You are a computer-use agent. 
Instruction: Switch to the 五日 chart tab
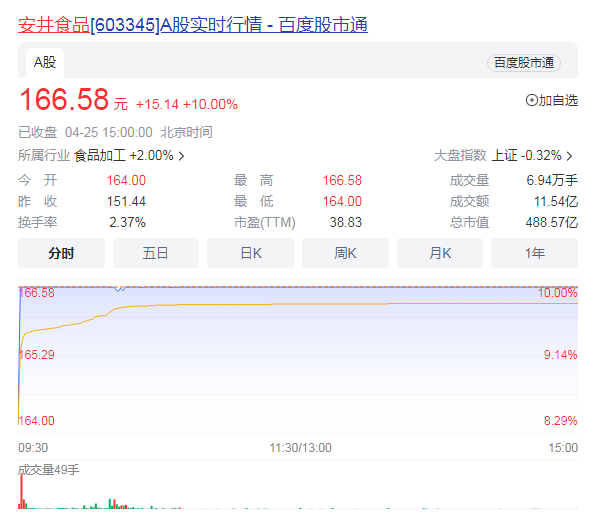[x=155, y=253]
